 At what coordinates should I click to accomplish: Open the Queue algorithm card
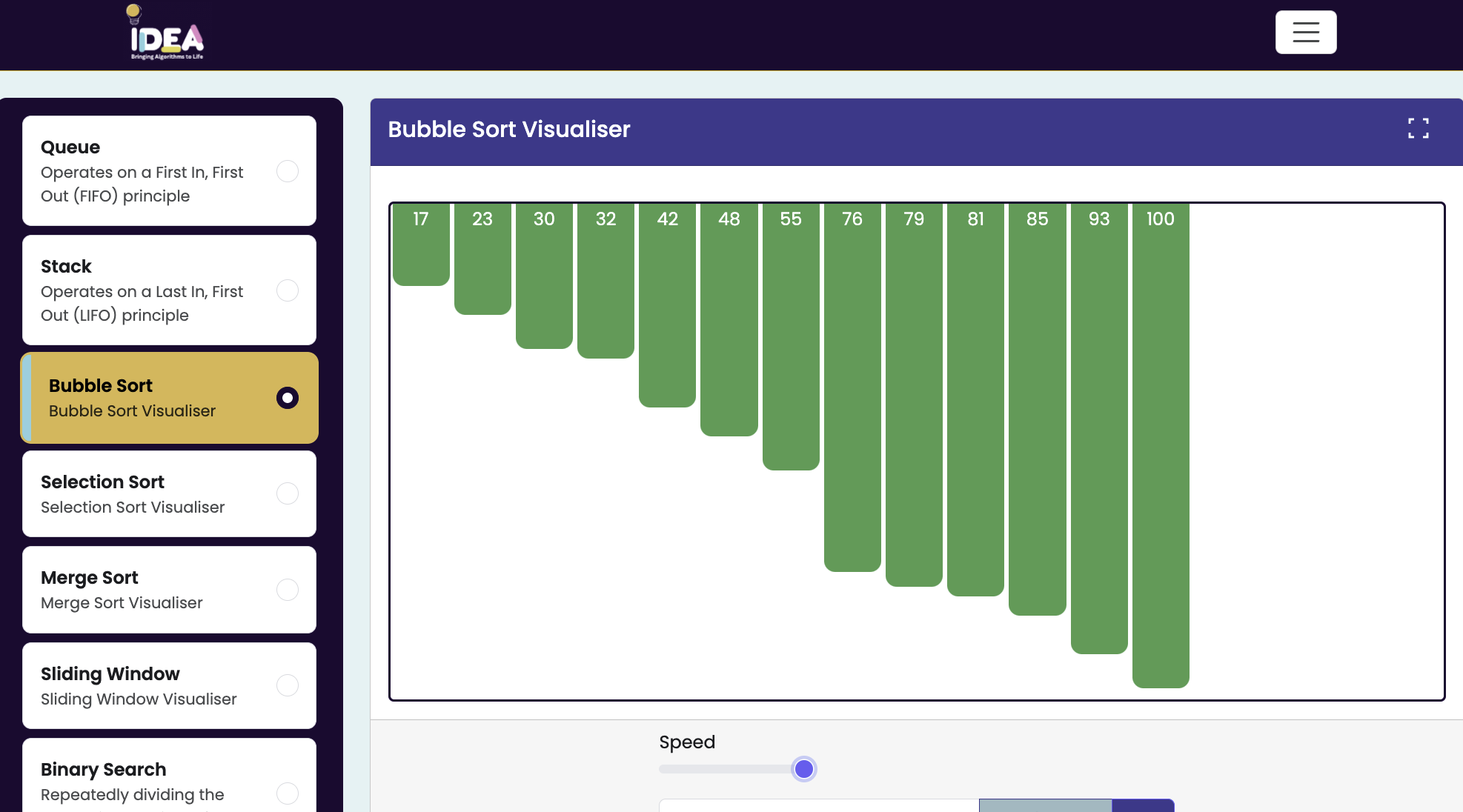(148, 171)
